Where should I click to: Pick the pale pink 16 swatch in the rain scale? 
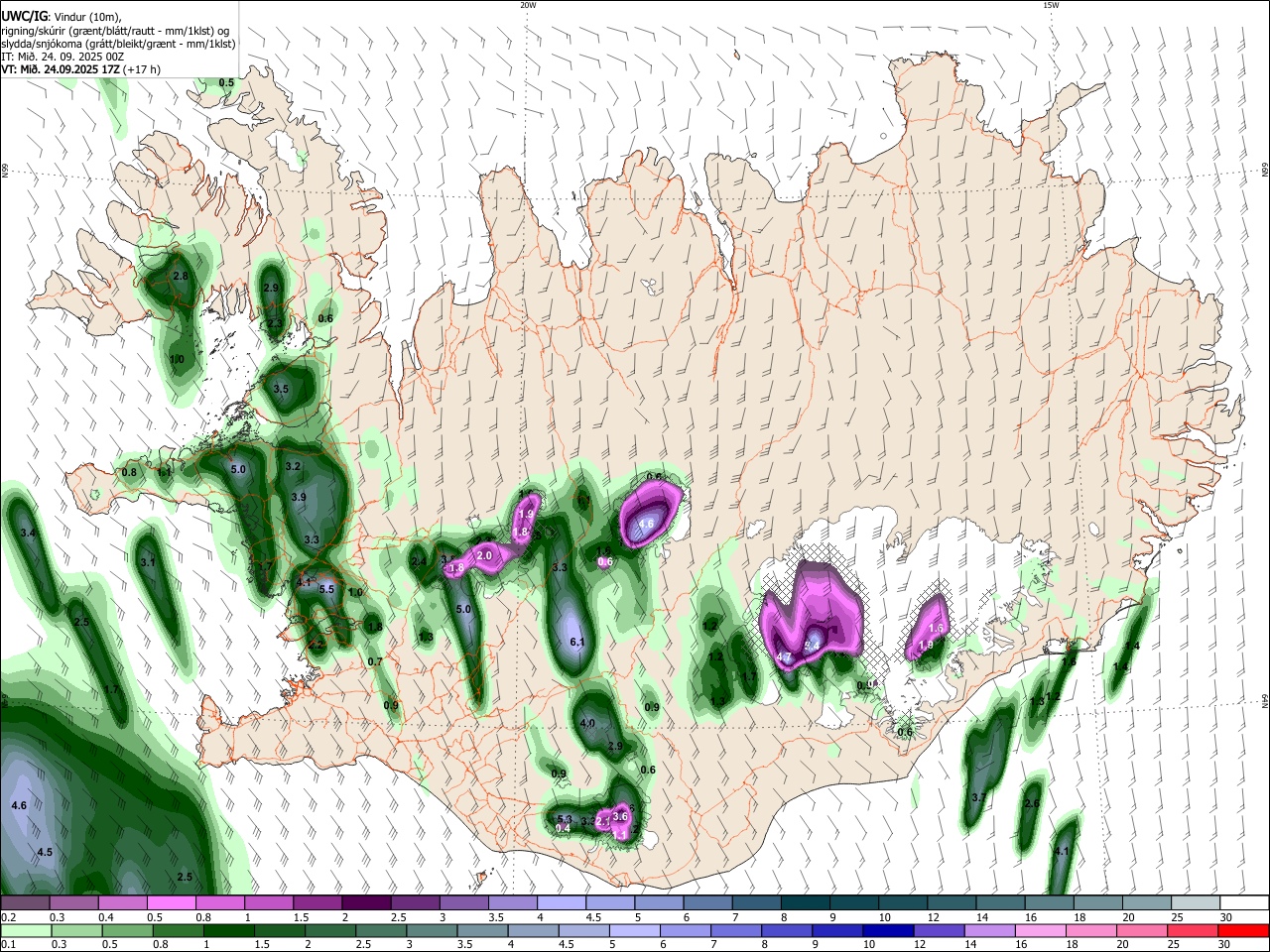tap(1041, 930)
